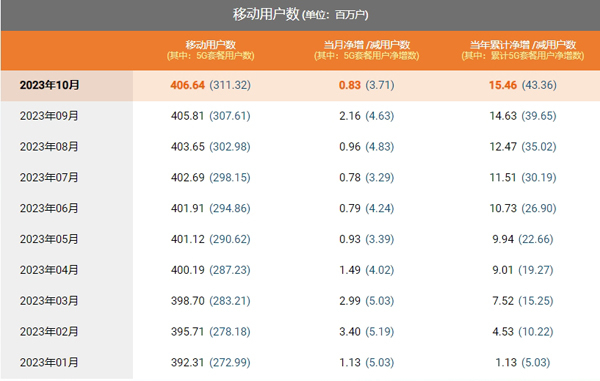Click the 2023年03月 month label

pos(49,301)
